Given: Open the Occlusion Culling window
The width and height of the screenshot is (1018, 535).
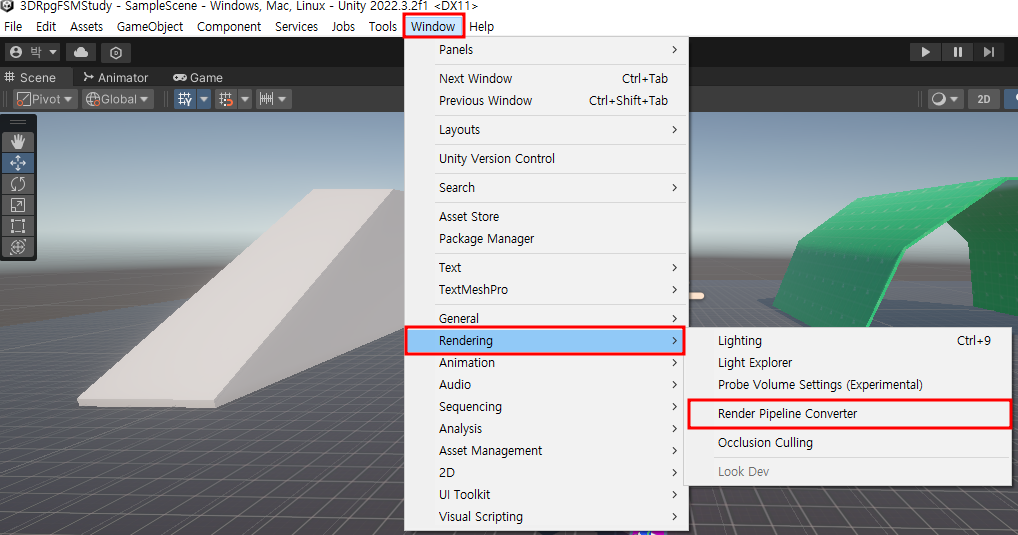Looking at the screenshot, I should [849, 443].
